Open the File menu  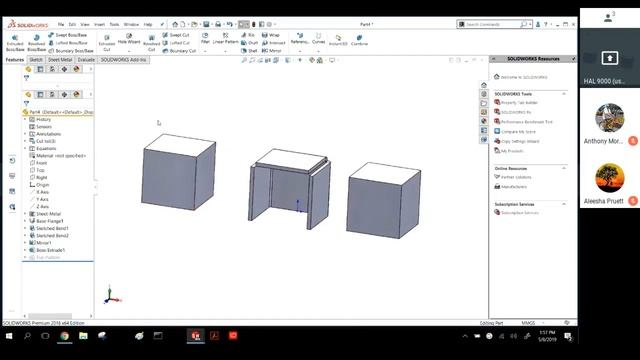click(61, 24)
